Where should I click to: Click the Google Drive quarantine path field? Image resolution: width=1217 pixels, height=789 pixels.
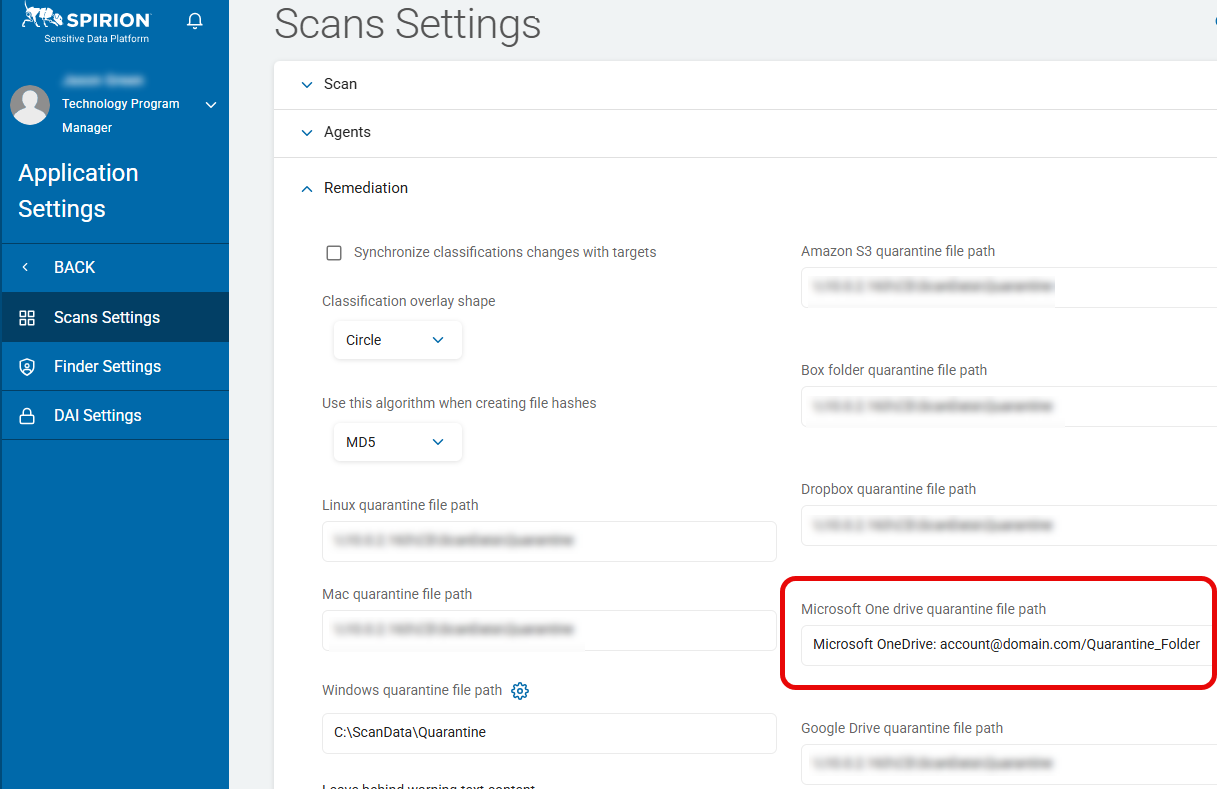[1009, 763]
